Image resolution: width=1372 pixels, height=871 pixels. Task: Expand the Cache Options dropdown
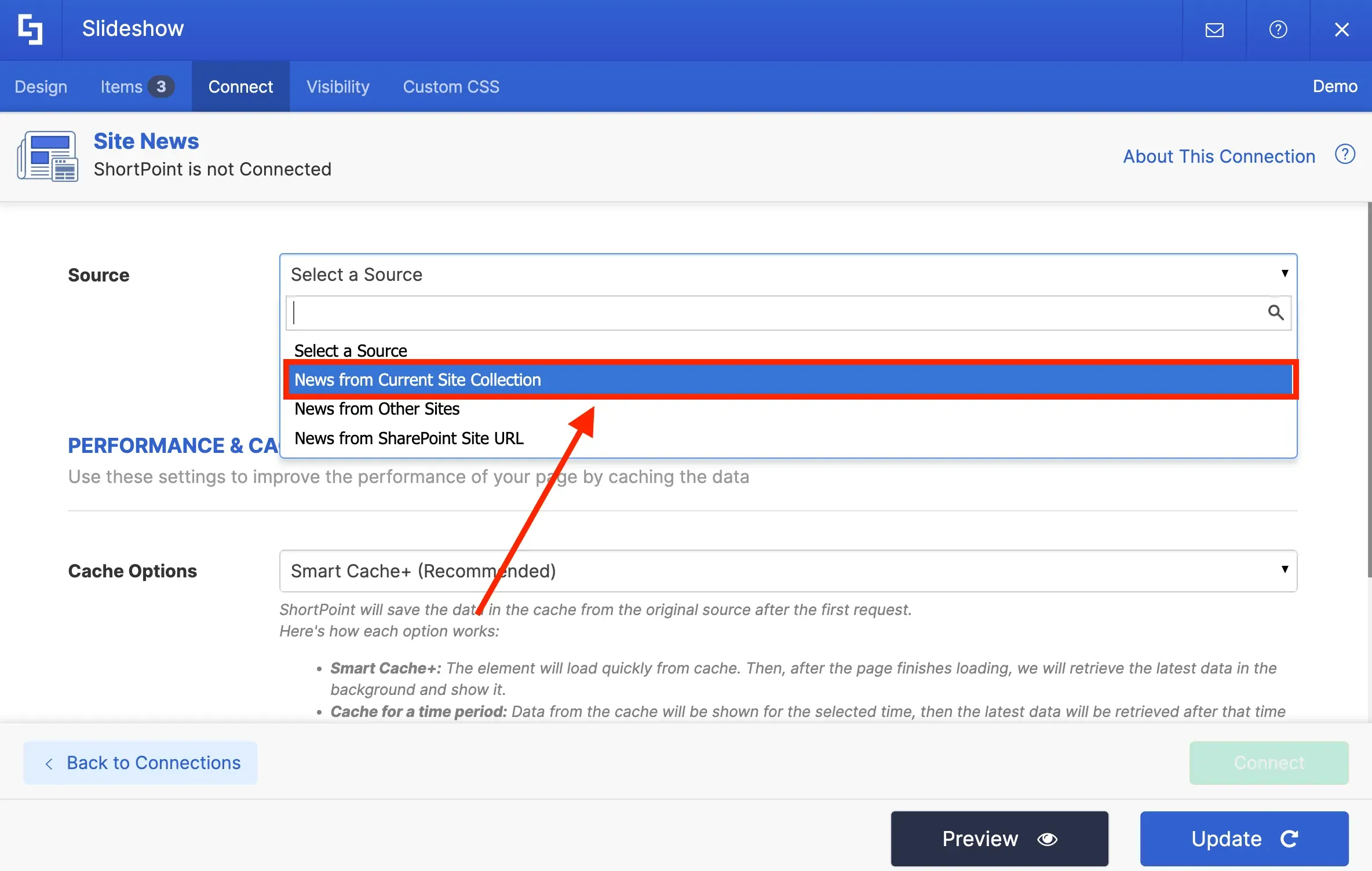[788, 571]
